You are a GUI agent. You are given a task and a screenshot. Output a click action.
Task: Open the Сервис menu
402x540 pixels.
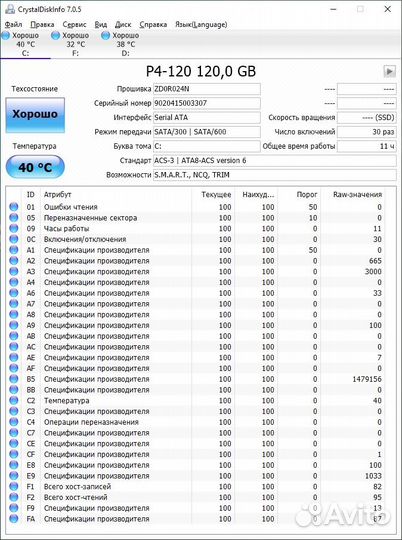pyautogui.click(x=74, y=25)
